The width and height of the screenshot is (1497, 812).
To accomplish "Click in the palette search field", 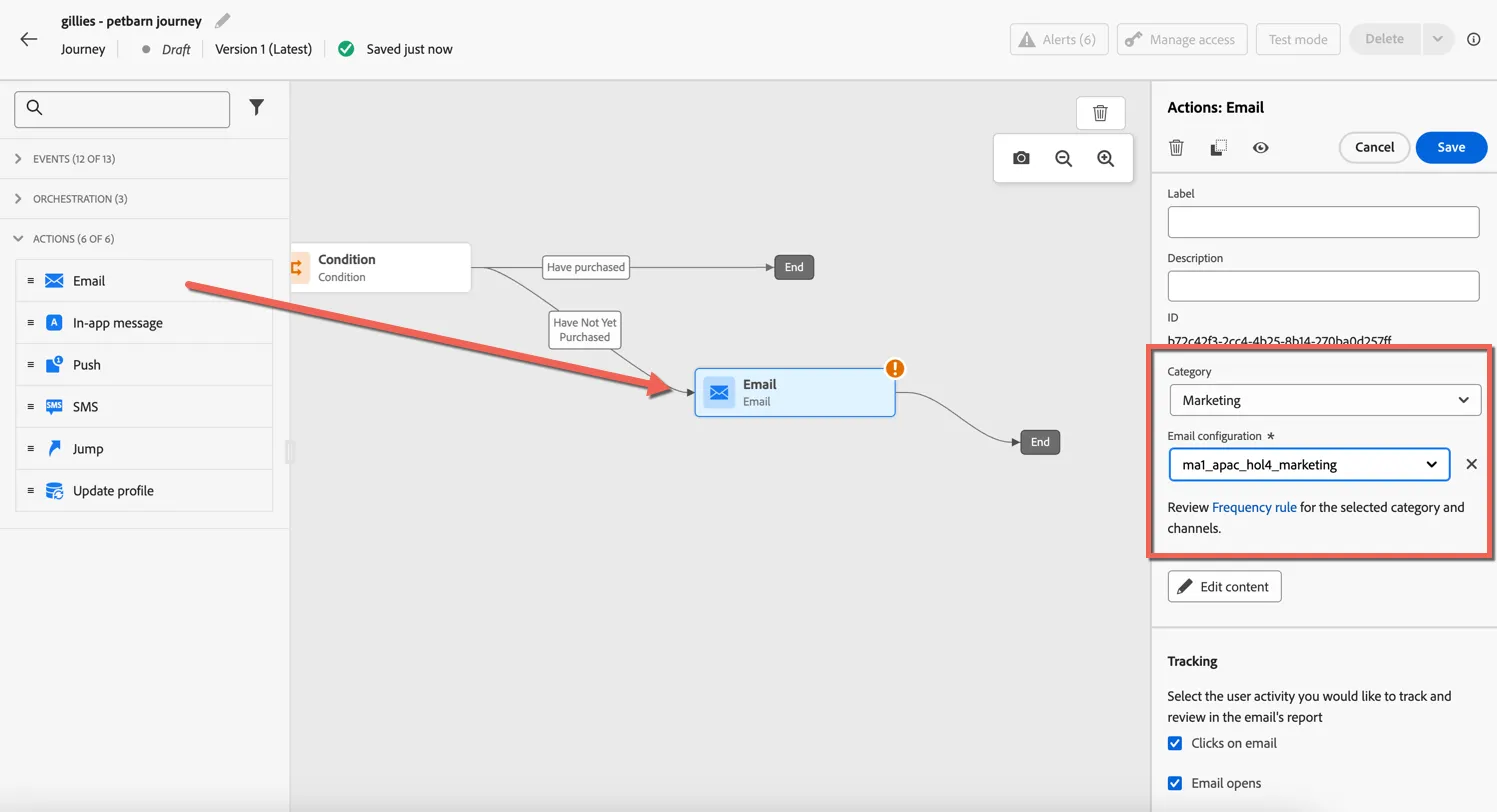I will point(122,109).
